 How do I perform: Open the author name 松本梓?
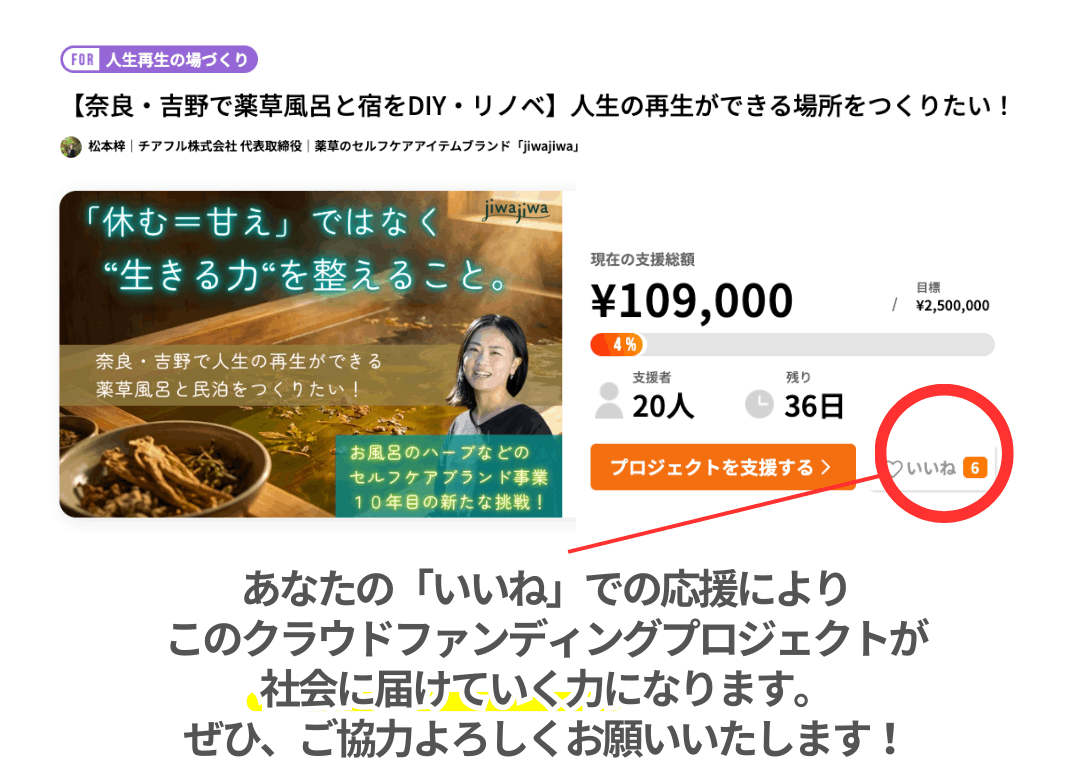click(107, 146)
